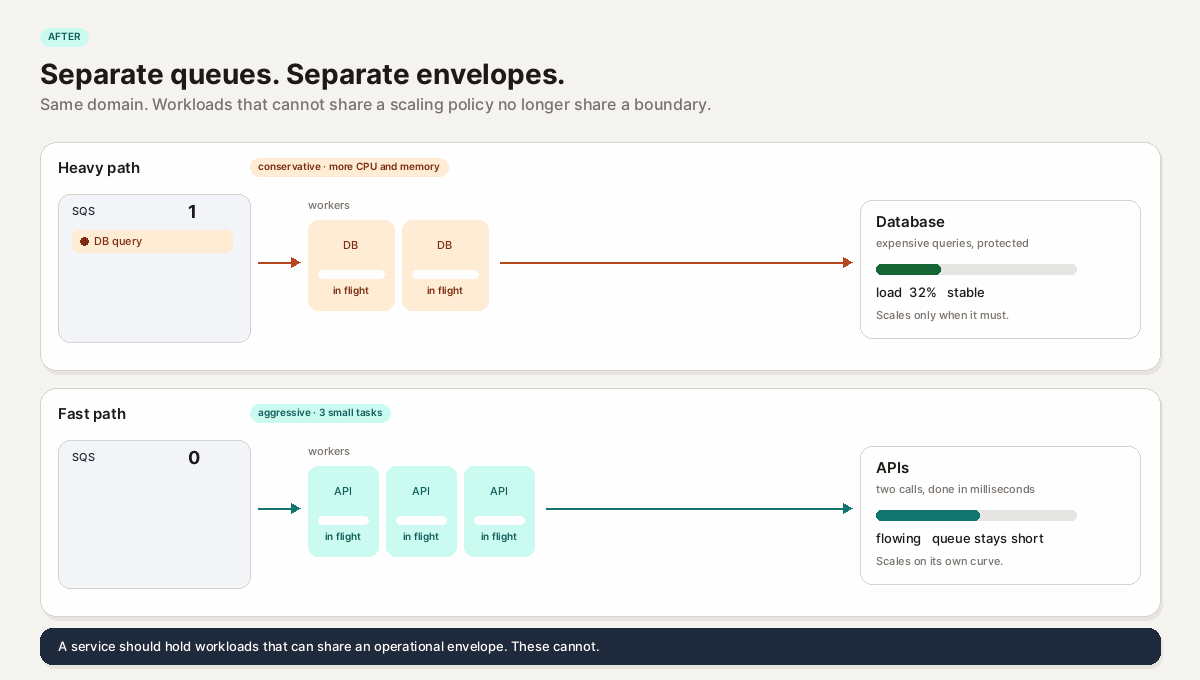Click the 'workers' label in the Heavy path

point(329,205)
